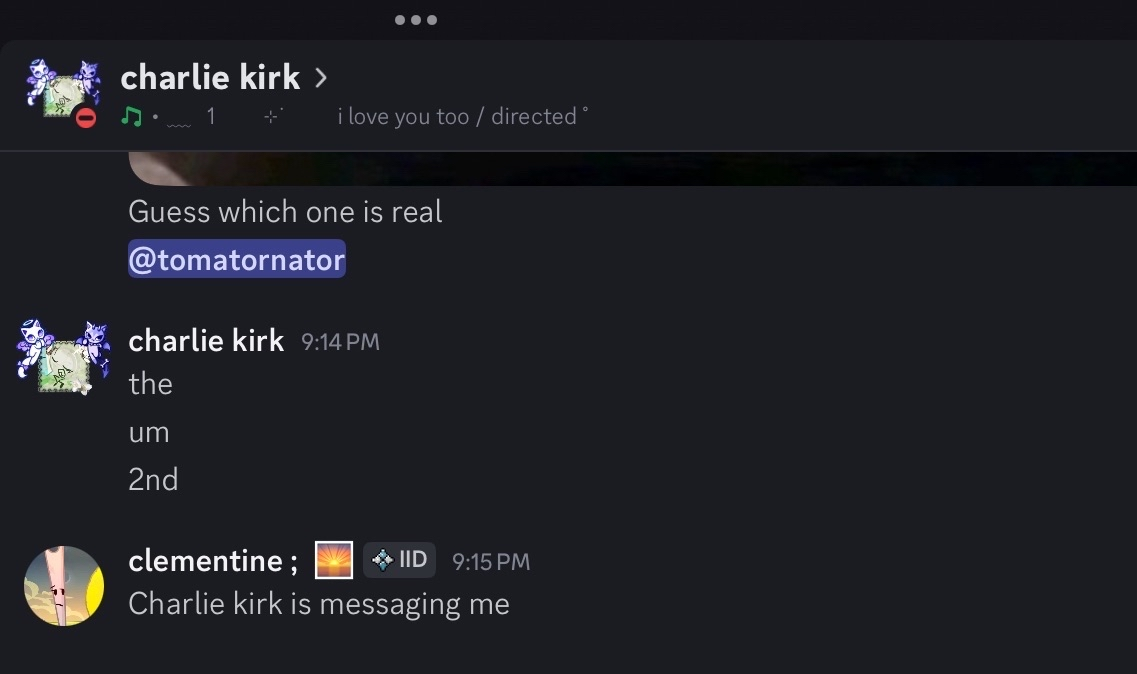Click the clementine ; username
This screenshot has height=674, width=1137.
[x=213, y=561]
